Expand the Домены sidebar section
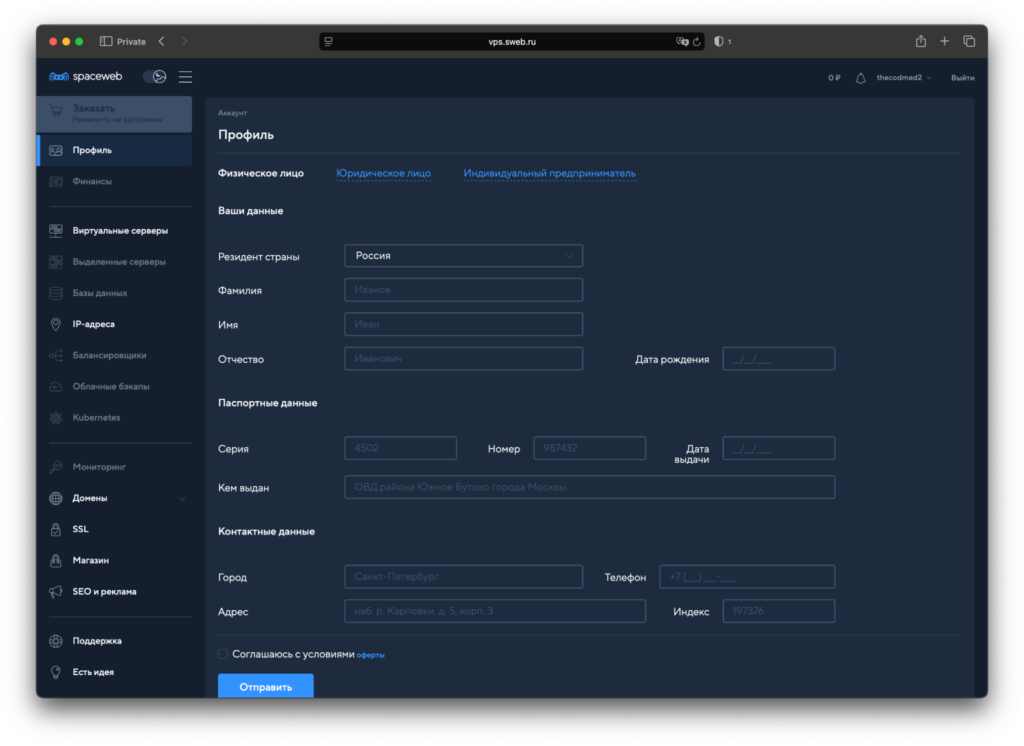 (x=181, y=498)
